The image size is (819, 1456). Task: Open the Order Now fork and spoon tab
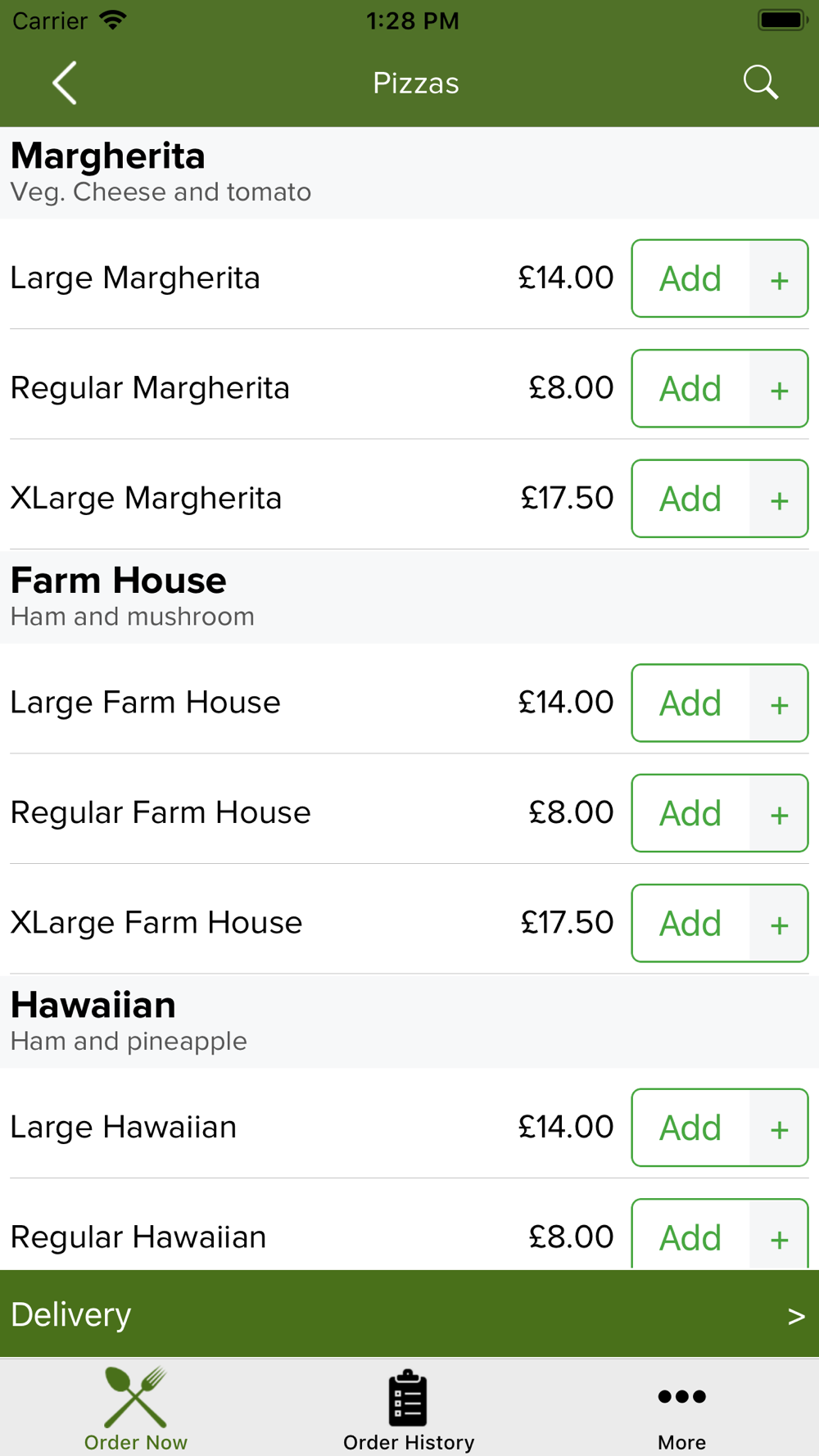coord(136,1409)
